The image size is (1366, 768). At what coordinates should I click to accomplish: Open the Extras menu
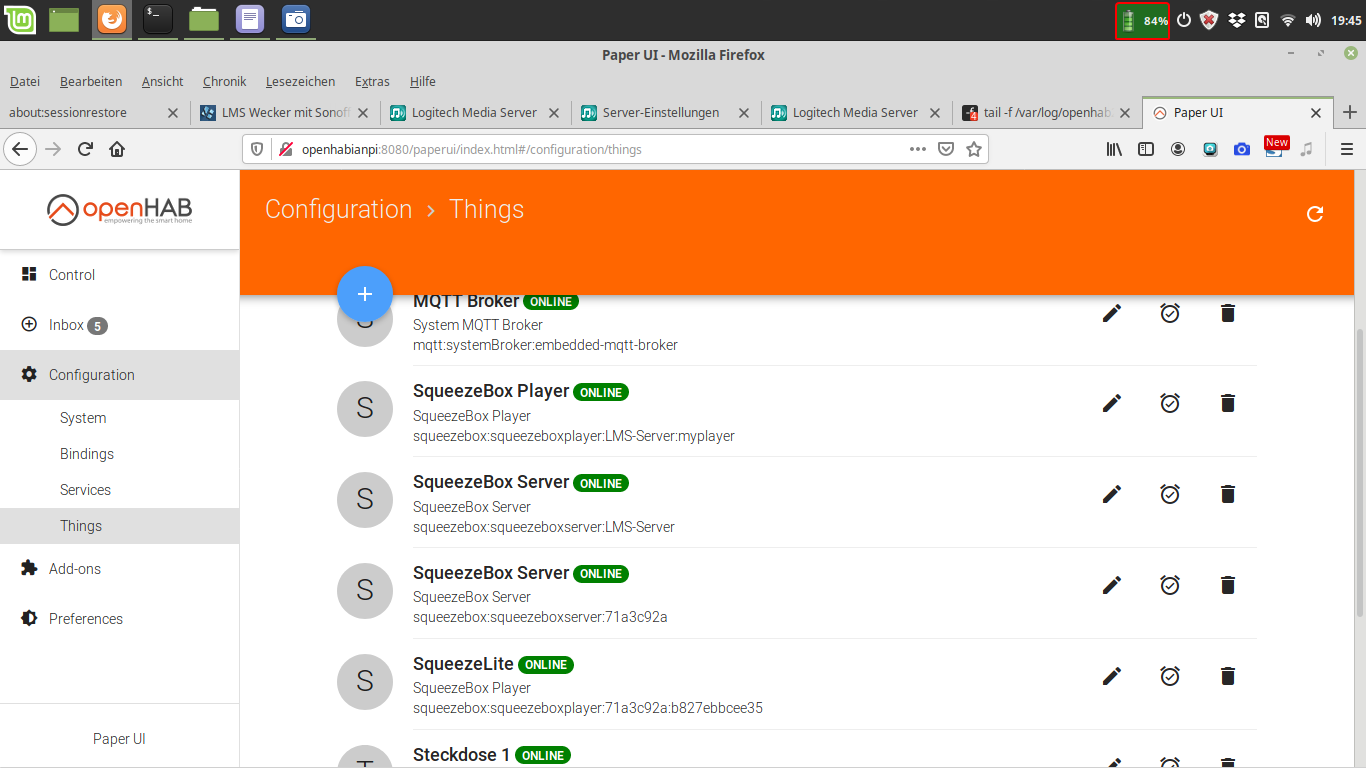coord(372,81)
